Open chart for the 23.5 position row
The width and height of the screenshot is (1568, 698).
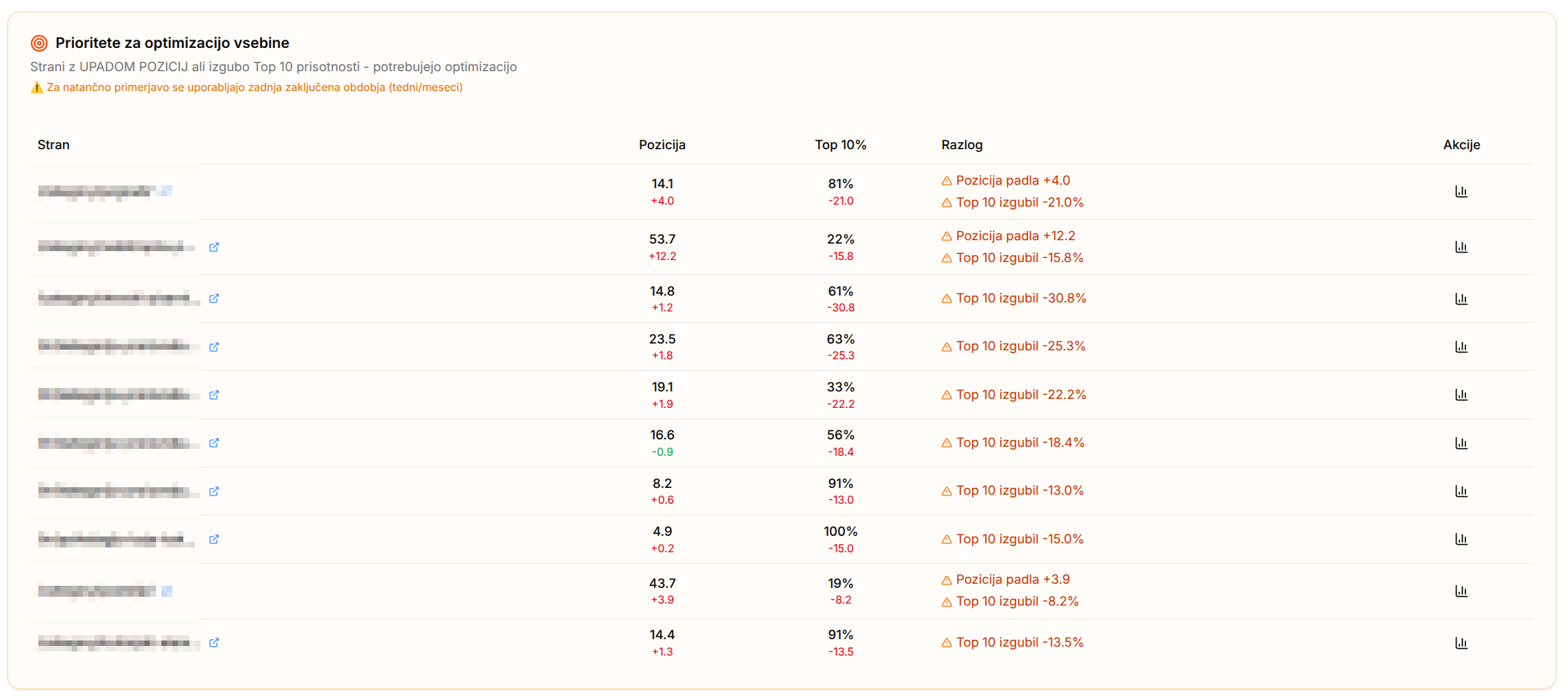click(x=1461, y=347)
